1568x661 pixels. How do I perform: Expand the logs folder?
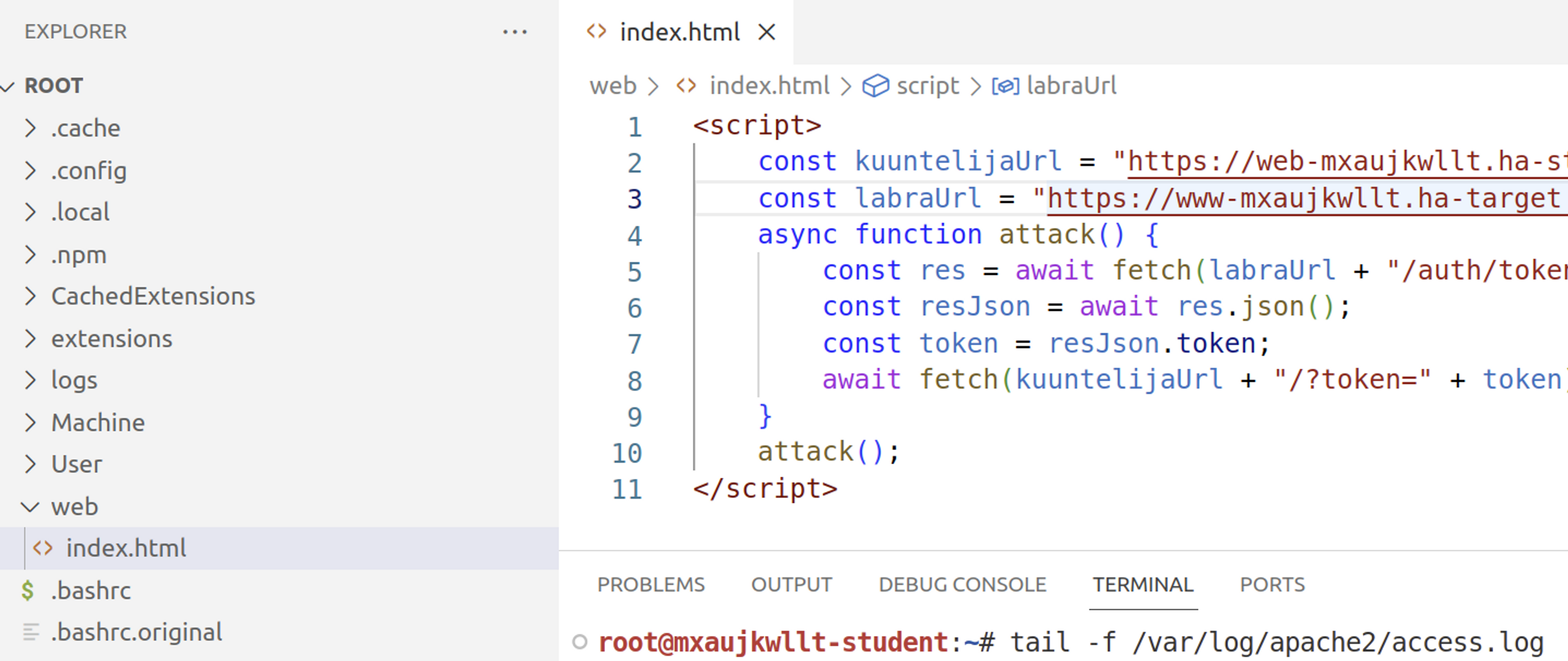(x=31, y=381)
